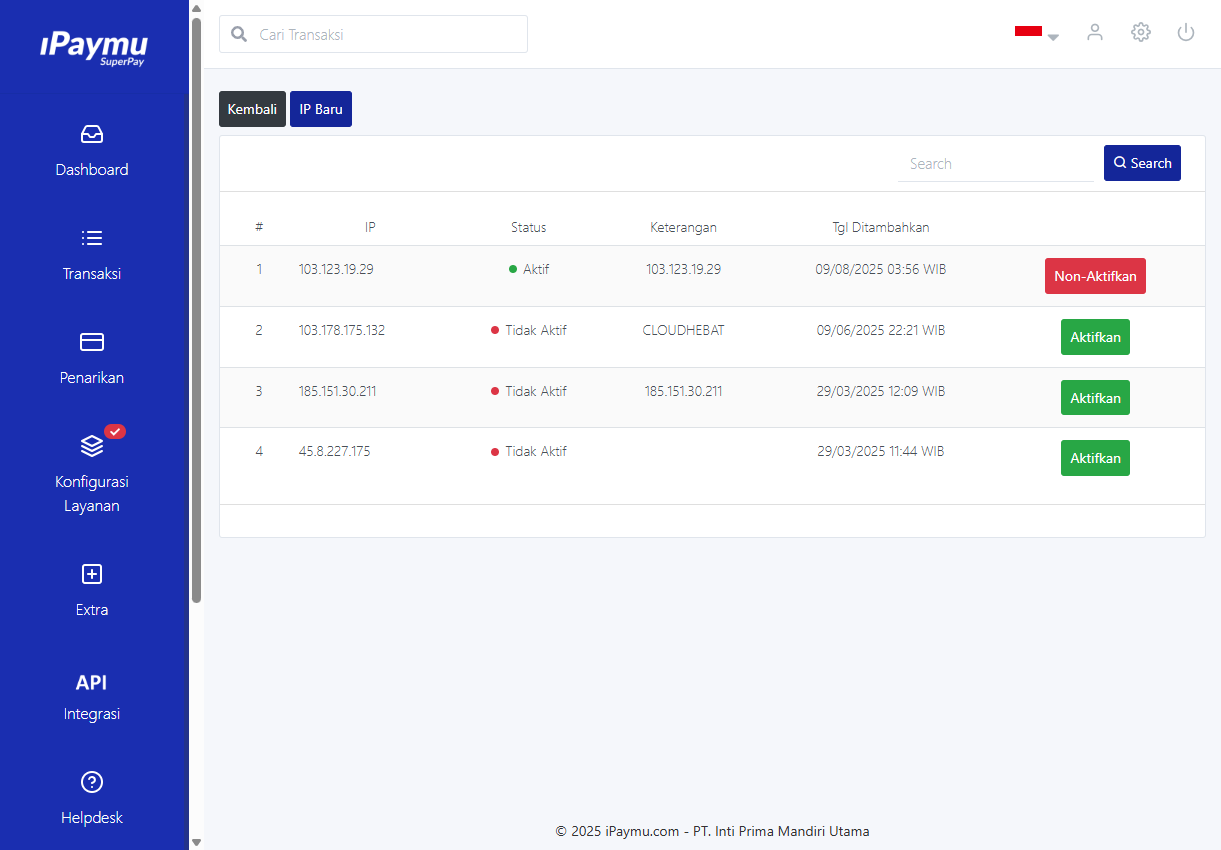Click IP address 45.8.227.175
The height and width of the screenshot is (850, 1221).
coord(334,451)
